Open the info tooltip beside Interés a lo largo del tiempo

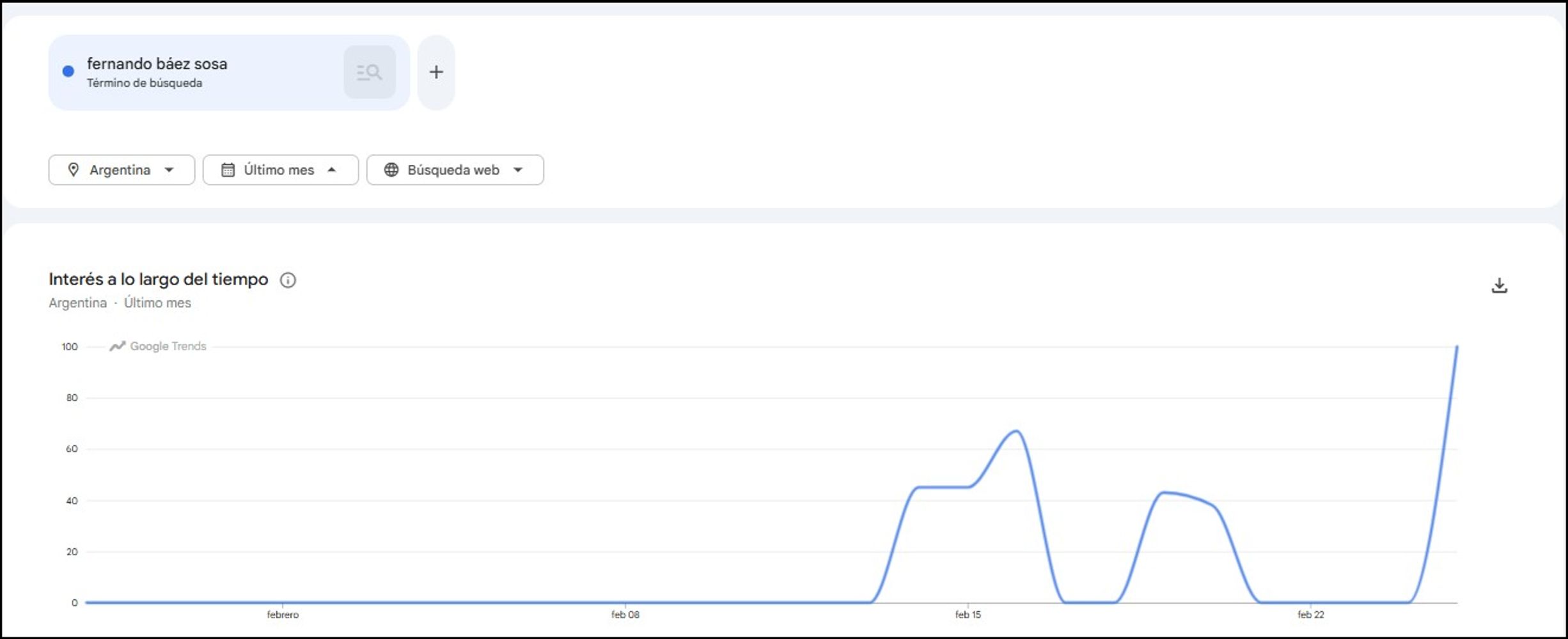(x=288, y=280)
